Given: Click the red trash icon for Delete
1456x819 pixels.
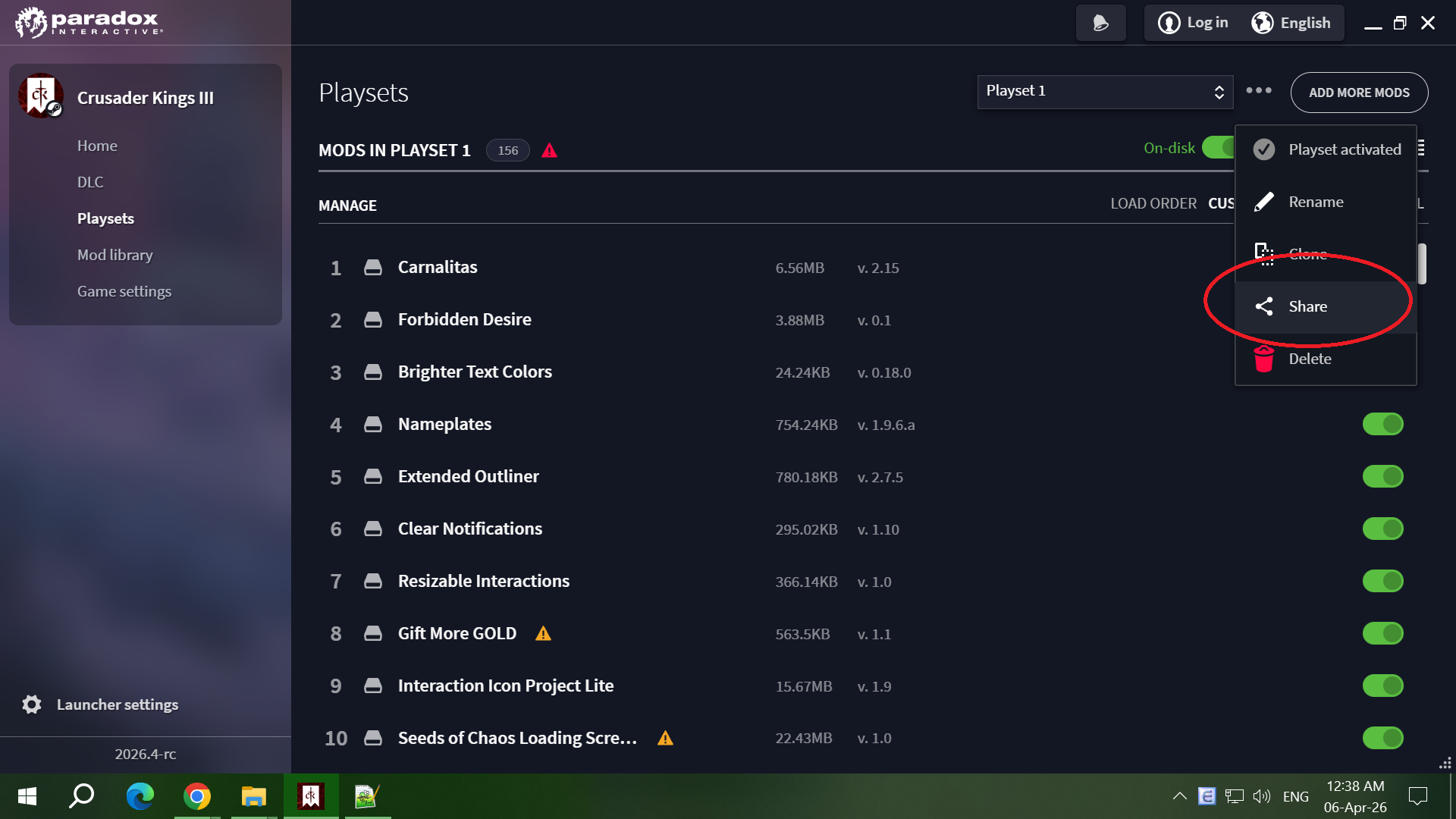Looking at the screenshot, I should [x=1264, y=359].
